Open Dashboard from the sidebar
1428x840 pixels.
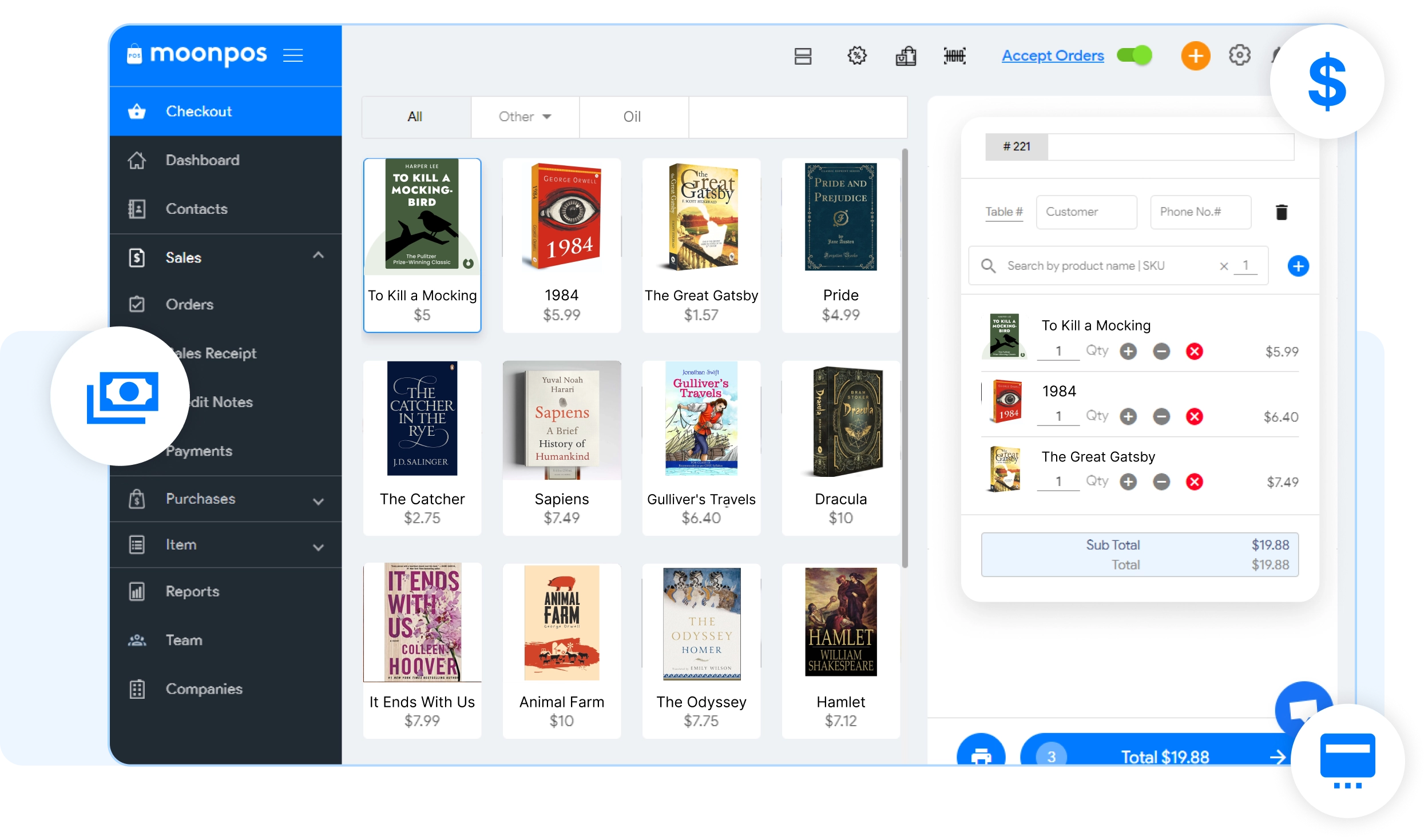(202, 160)
